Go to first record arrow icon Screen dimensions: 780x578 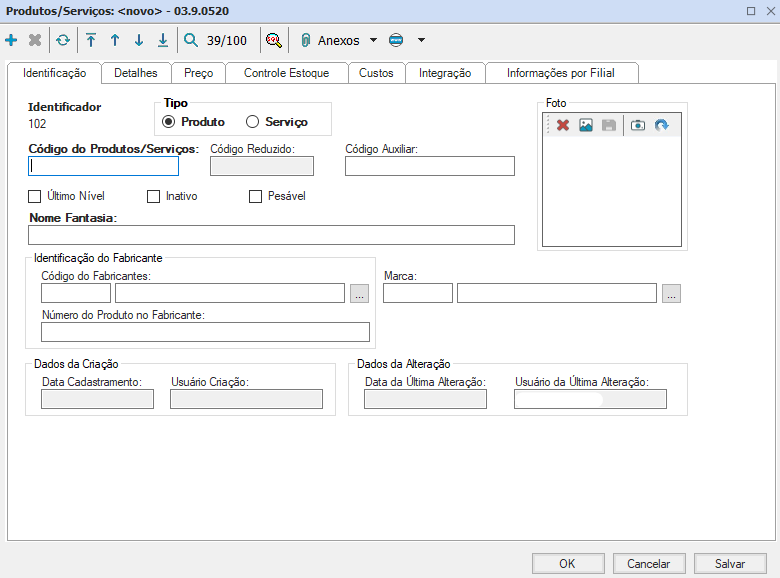pos(91,41)
